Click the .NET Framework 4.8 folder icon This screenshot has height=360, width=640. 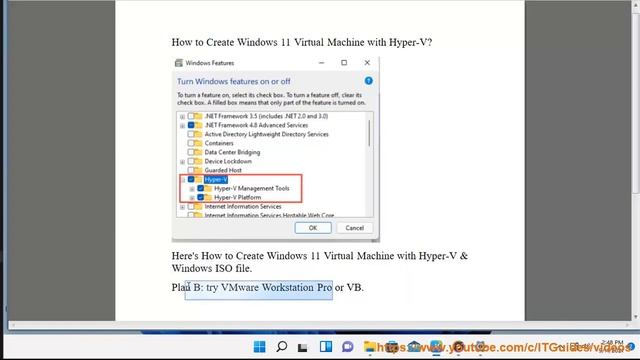198,125
